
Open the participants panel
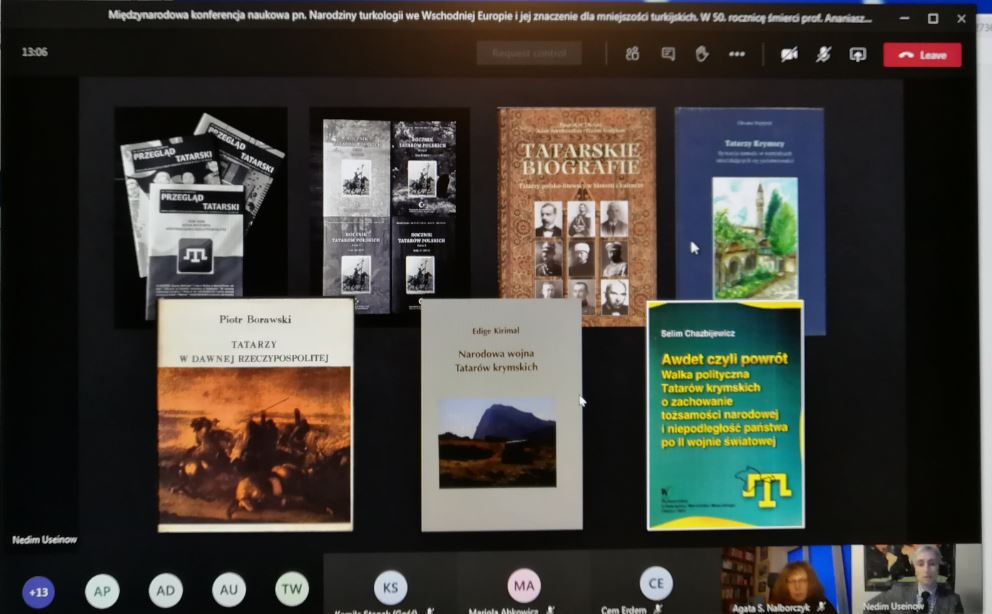point(632,54)
